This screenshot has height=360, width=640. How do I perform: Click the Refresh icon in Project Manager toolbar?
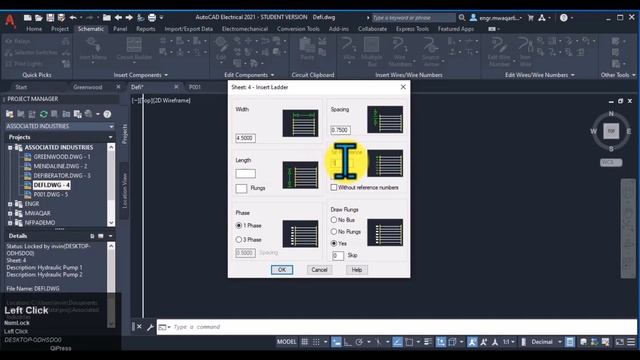[x=44, y=114]
